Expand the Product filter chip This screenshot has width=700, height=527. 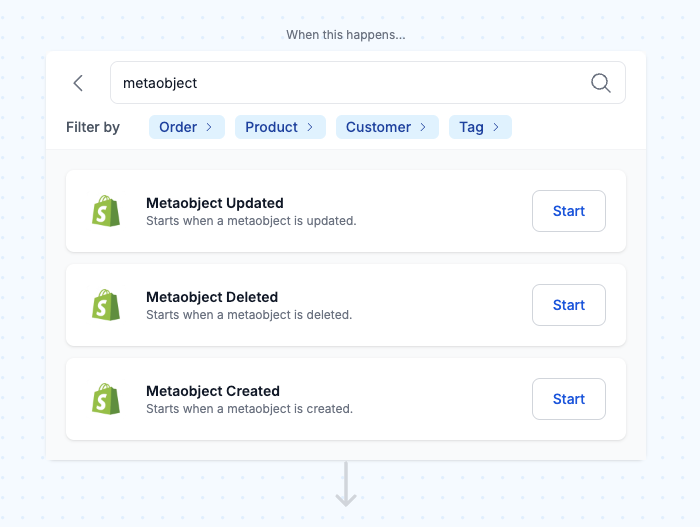(x=280, y=127)
